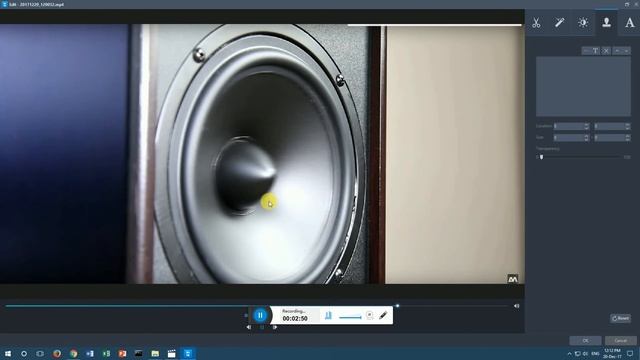
Task: Toggle the webcam icon in recorder toolbar
Action: point(369,315)
